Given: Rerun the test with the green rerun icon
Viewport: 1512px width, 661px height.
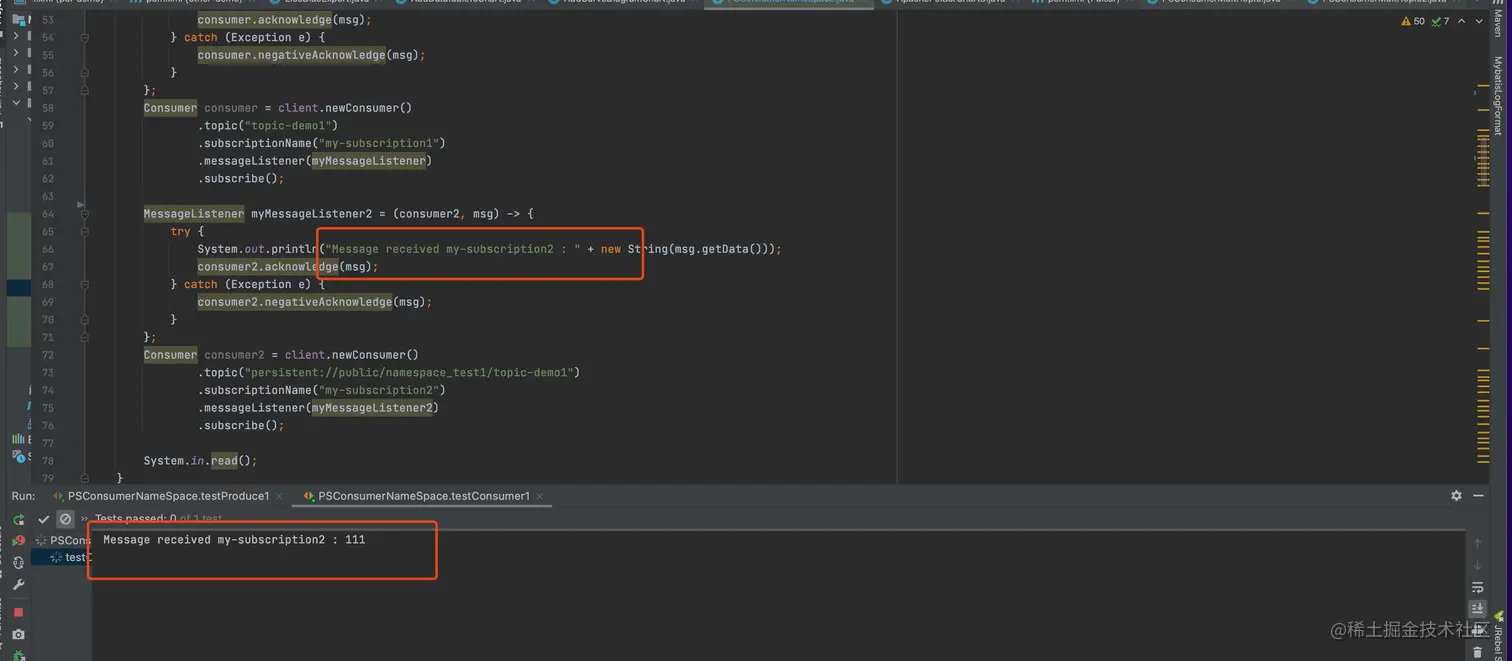Looking at the screenshot, I should pos(18,520).
